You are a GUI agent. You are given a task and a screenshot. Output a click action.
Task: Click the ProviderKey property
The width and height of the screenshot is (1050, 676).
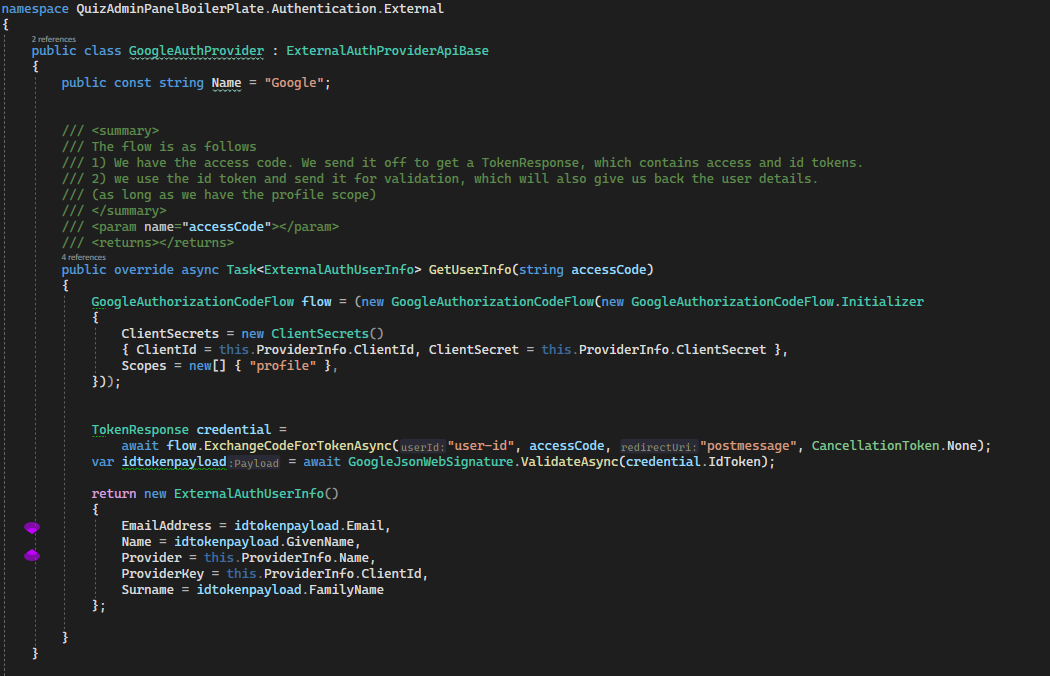[x=163, y=574]
